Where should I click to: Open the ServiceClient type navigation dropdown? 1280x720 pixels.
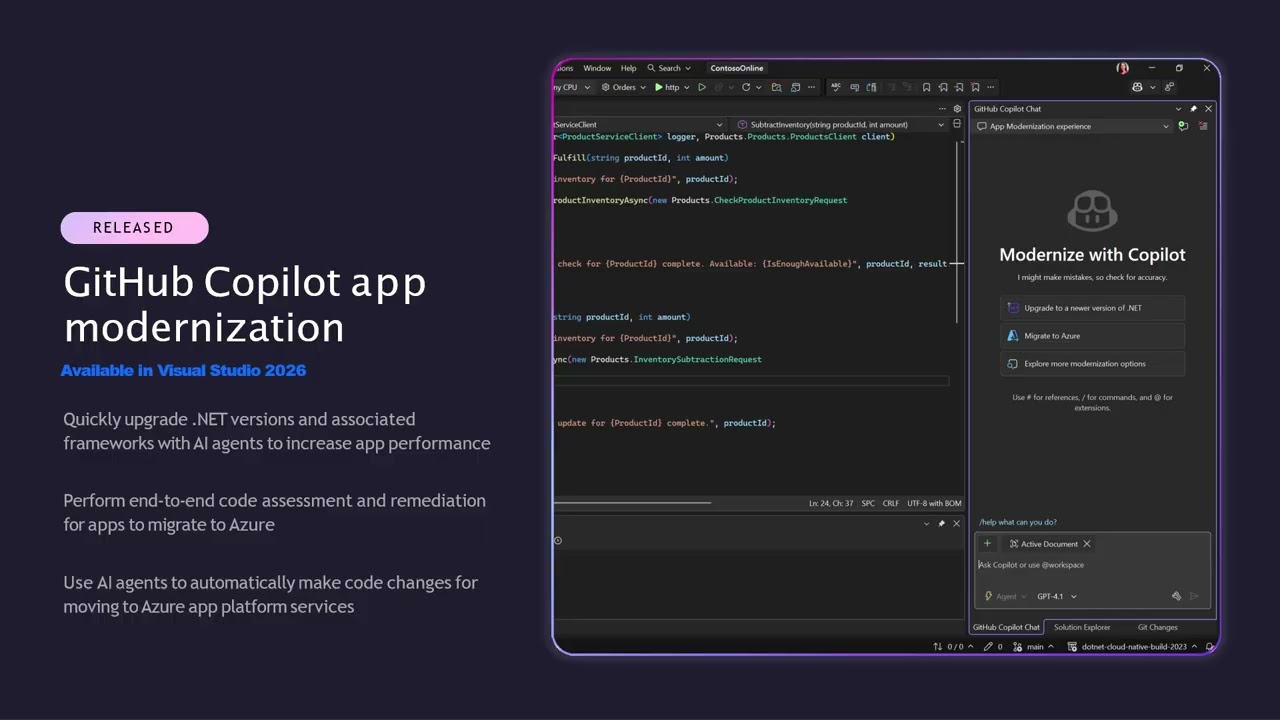click(x=639, y=125)
